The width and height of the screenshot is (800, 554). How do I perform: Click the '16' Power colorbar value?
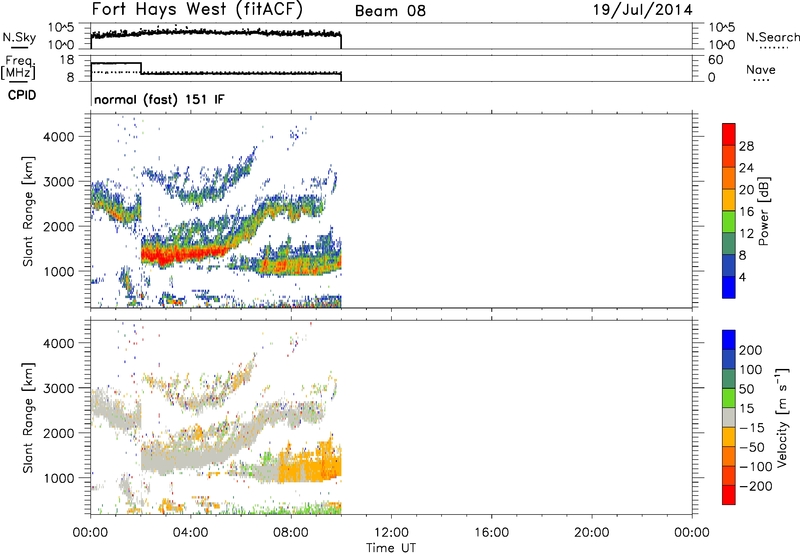(746, 212)
